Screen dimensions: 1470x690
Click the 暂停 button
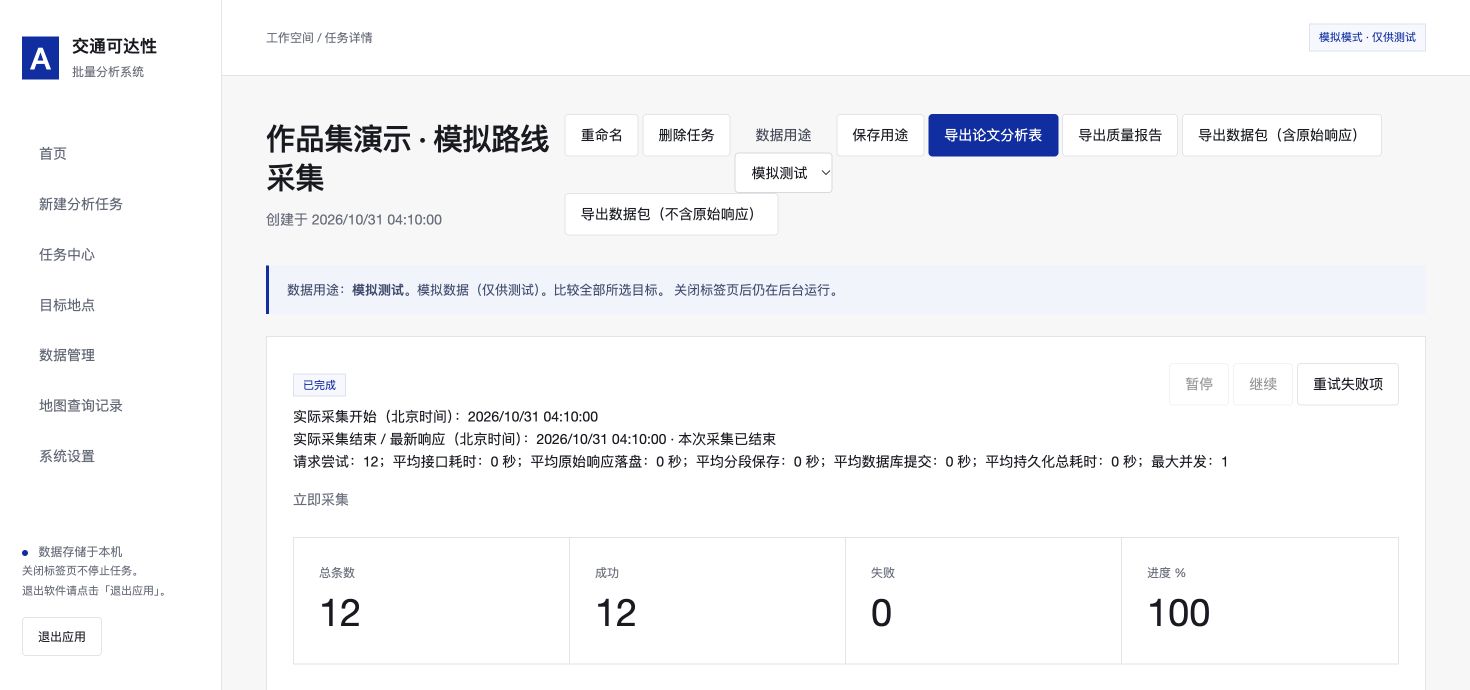pyautogui.click(x=1199, y=384)
